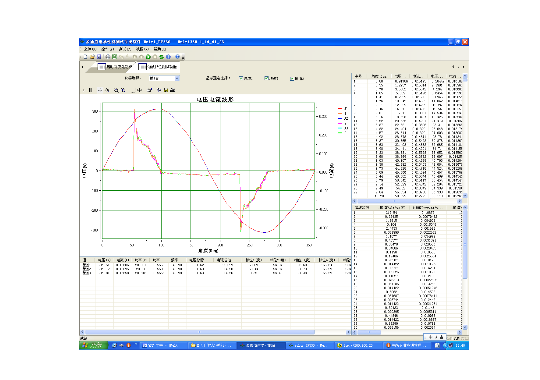Open the first menu bar item
This screenshot has height=380, width=540.
[90, 49]
